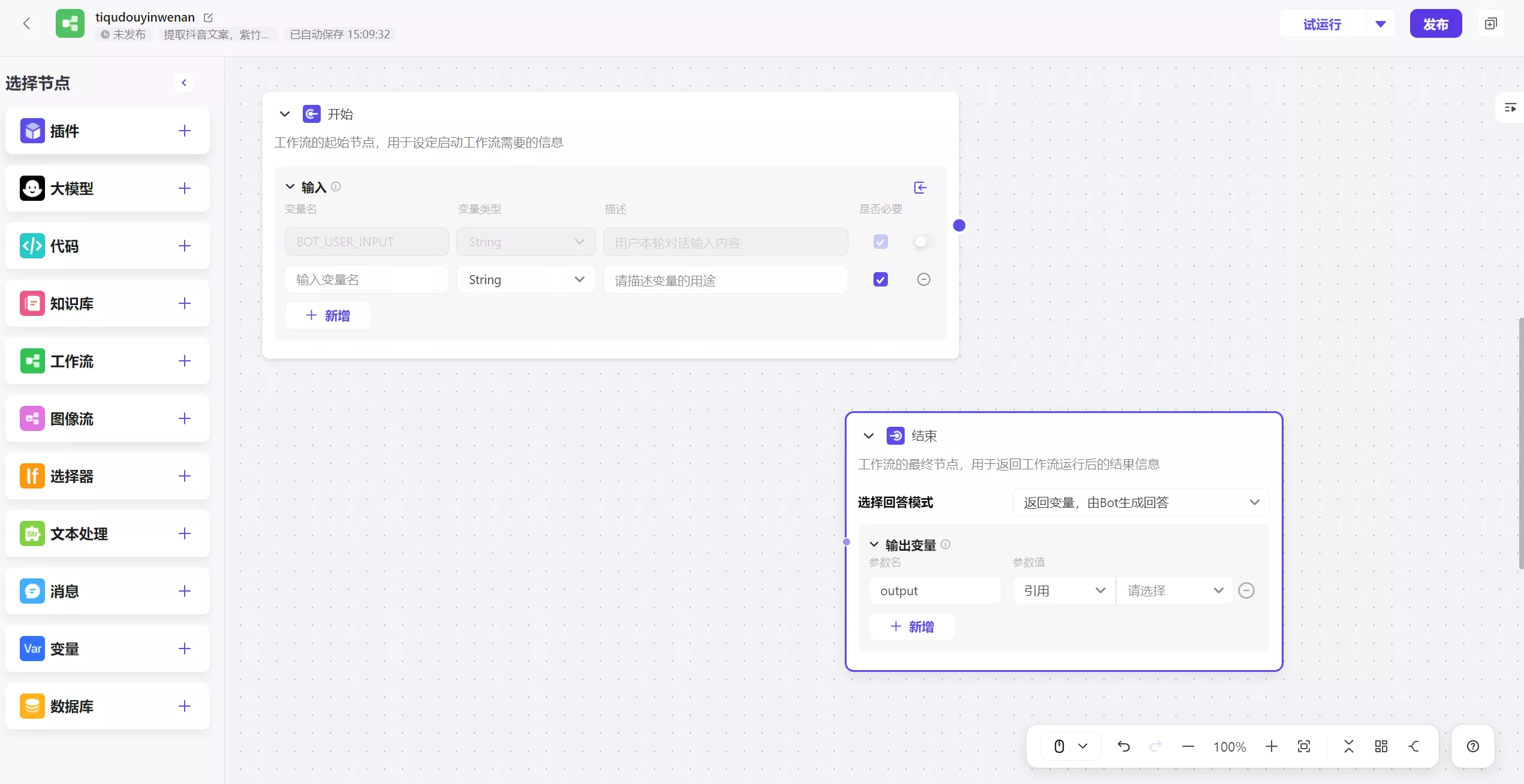Add a 文本处理 text processing node
The image size is (1524, 784).
(x=185, y=533)
